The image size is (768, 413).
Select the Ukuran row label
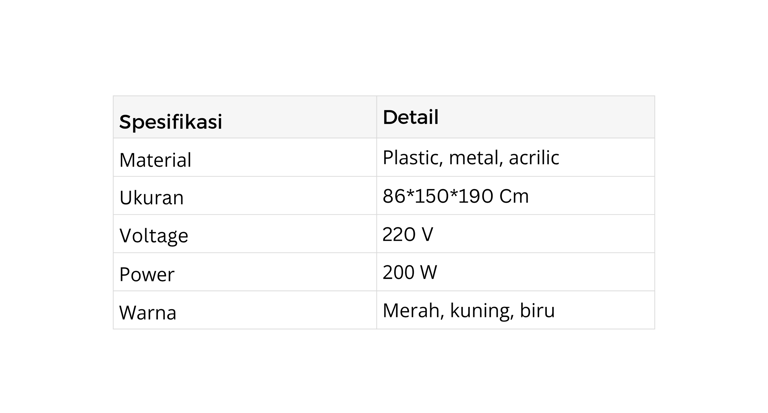coord(151,198)
